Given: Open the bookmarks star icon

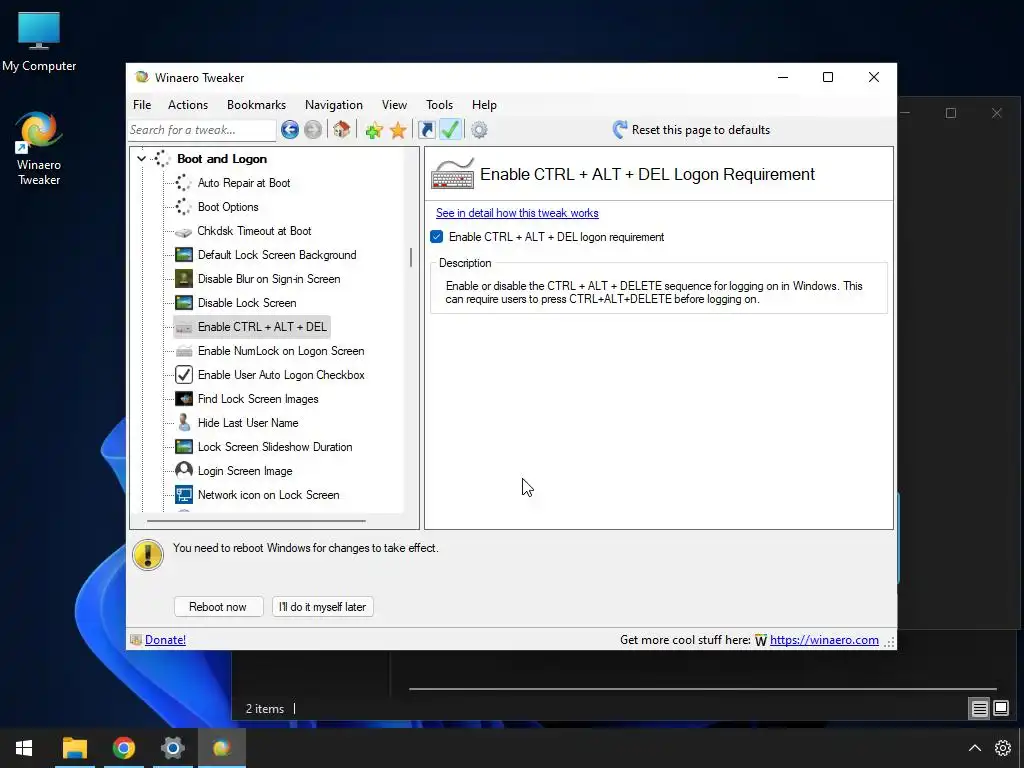Looking at the screenshot, I should (x=398, y=130).
